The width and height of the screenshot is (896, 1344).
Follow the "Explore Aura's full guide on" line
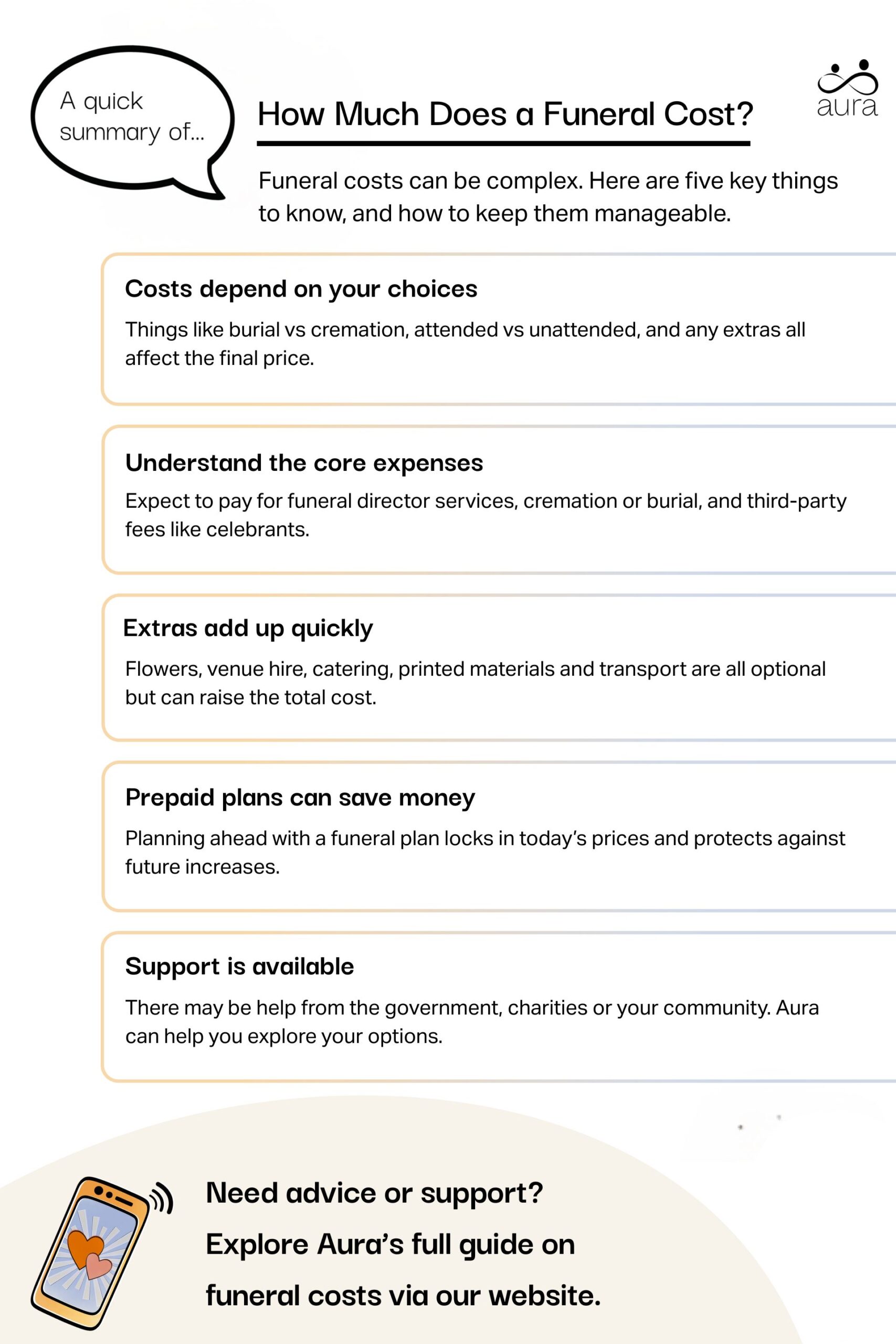coord(391,1244)
